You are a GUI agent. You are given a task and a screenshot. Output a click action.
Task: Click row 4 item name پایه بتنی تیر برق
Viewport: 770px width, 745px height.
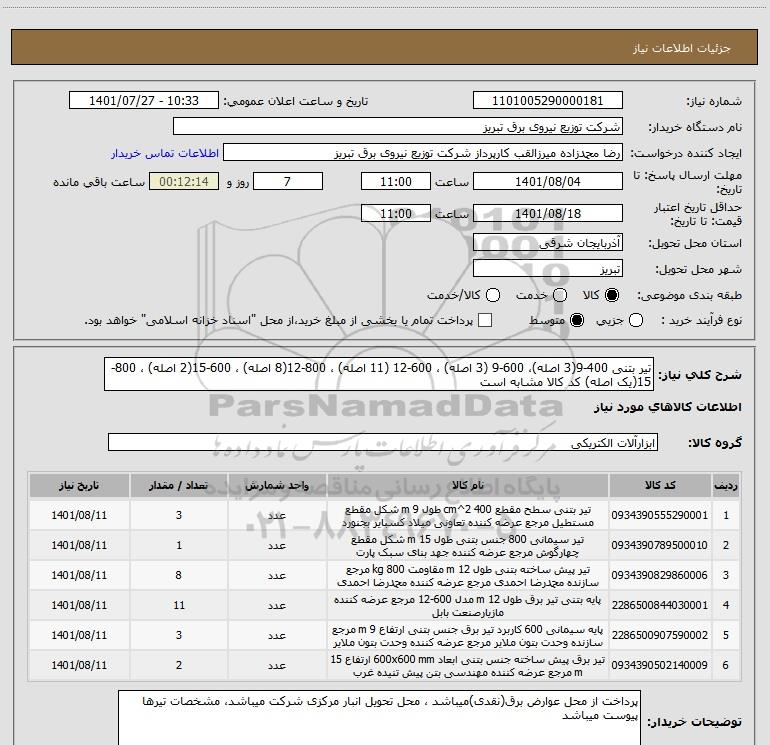click(468, 606)
